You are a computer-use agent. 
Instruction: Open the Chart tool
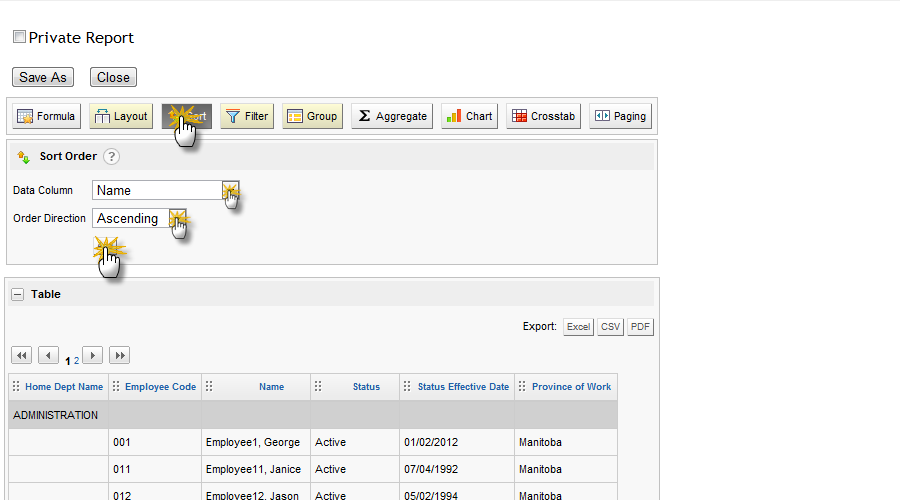pos(470,116)
